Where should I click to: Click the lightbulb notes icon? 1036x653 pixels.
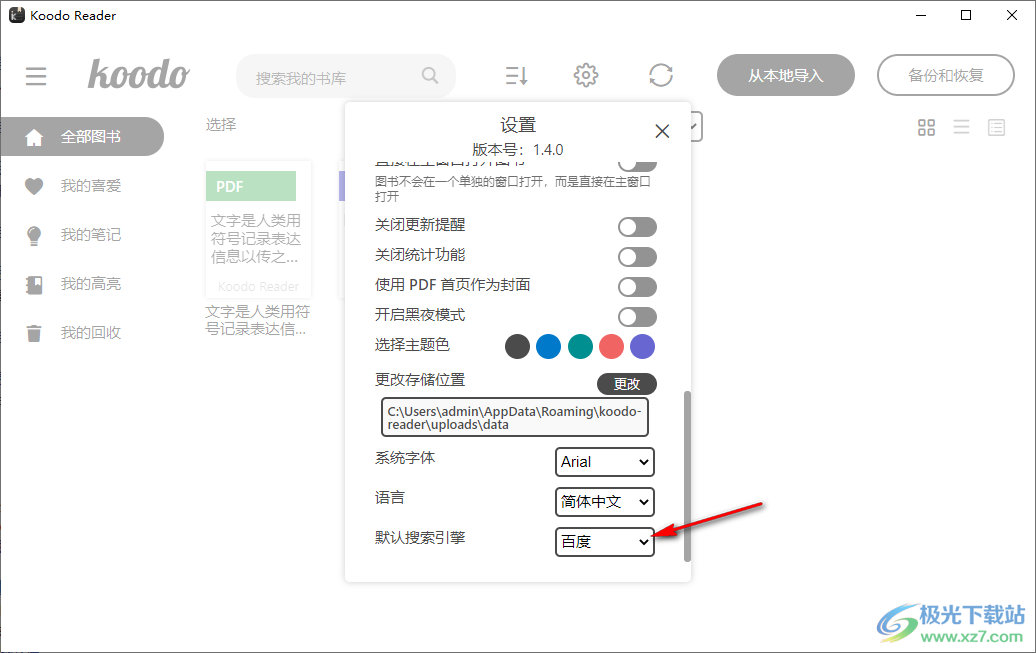tap(34, 235)
